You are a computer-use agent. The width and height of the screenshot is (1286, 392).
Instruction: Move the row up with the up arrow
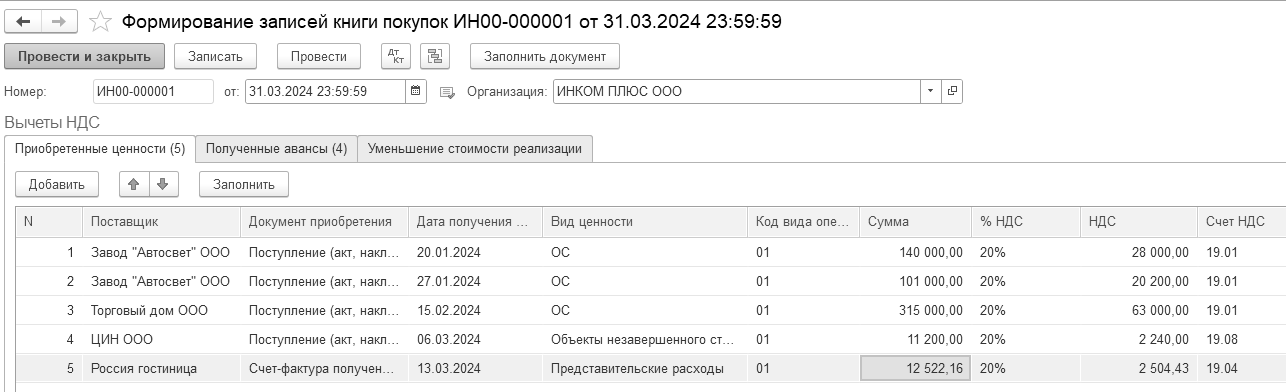[x=134, y=183]
